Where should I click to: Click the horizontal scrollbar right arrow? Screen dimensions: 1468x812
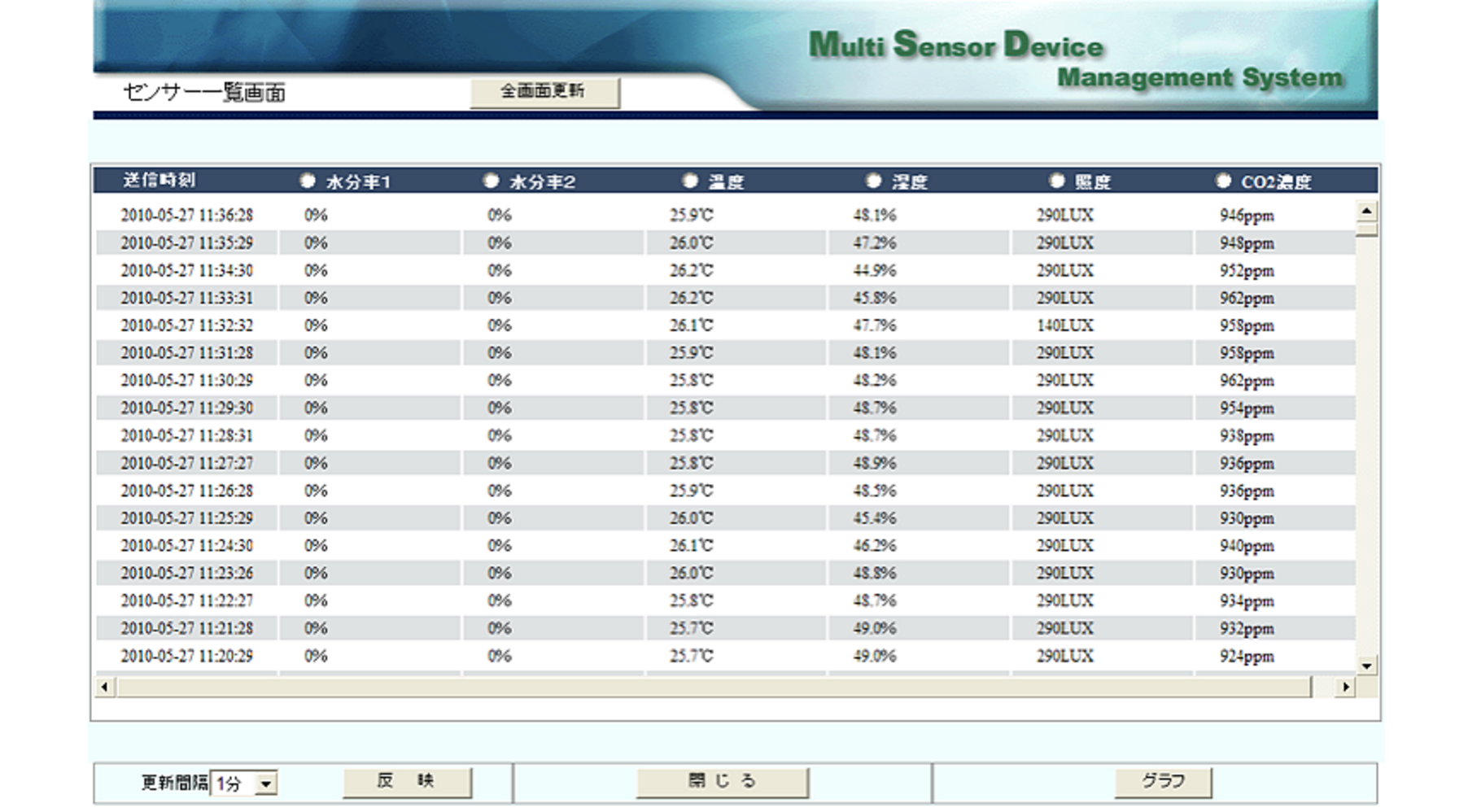pyautogui.click(x=1345, y=688)
